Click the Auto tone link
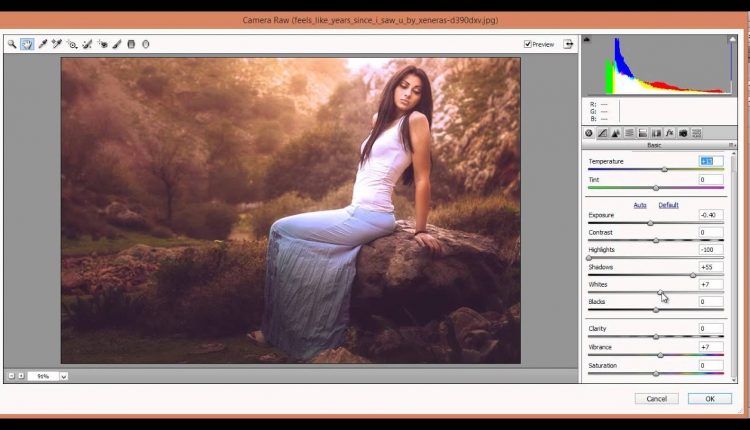750x430 pixels. tap(640, 205)
